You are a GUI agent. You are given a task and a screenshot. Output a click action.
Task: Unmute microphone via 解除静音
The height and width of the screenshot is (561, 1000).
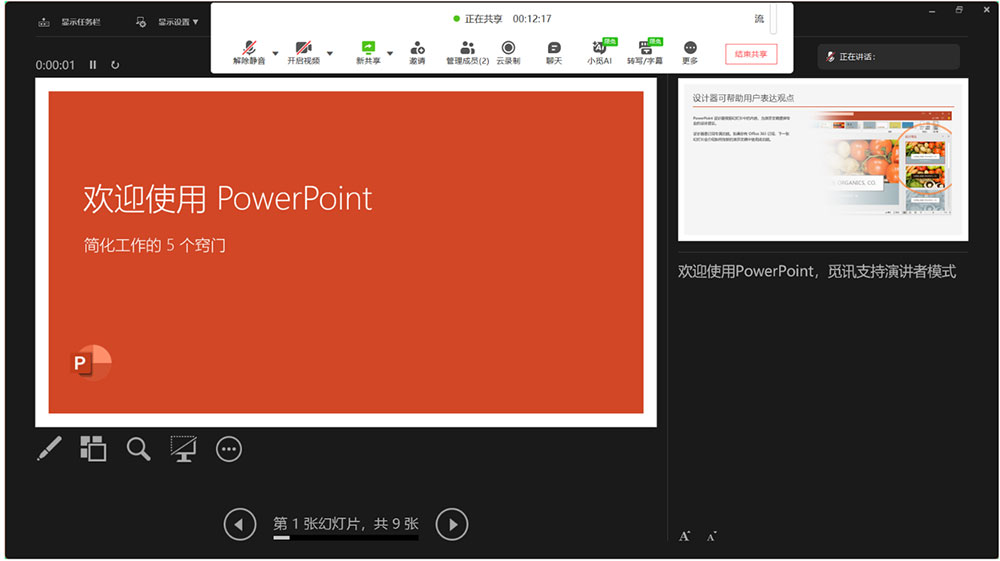coord(249,53)
